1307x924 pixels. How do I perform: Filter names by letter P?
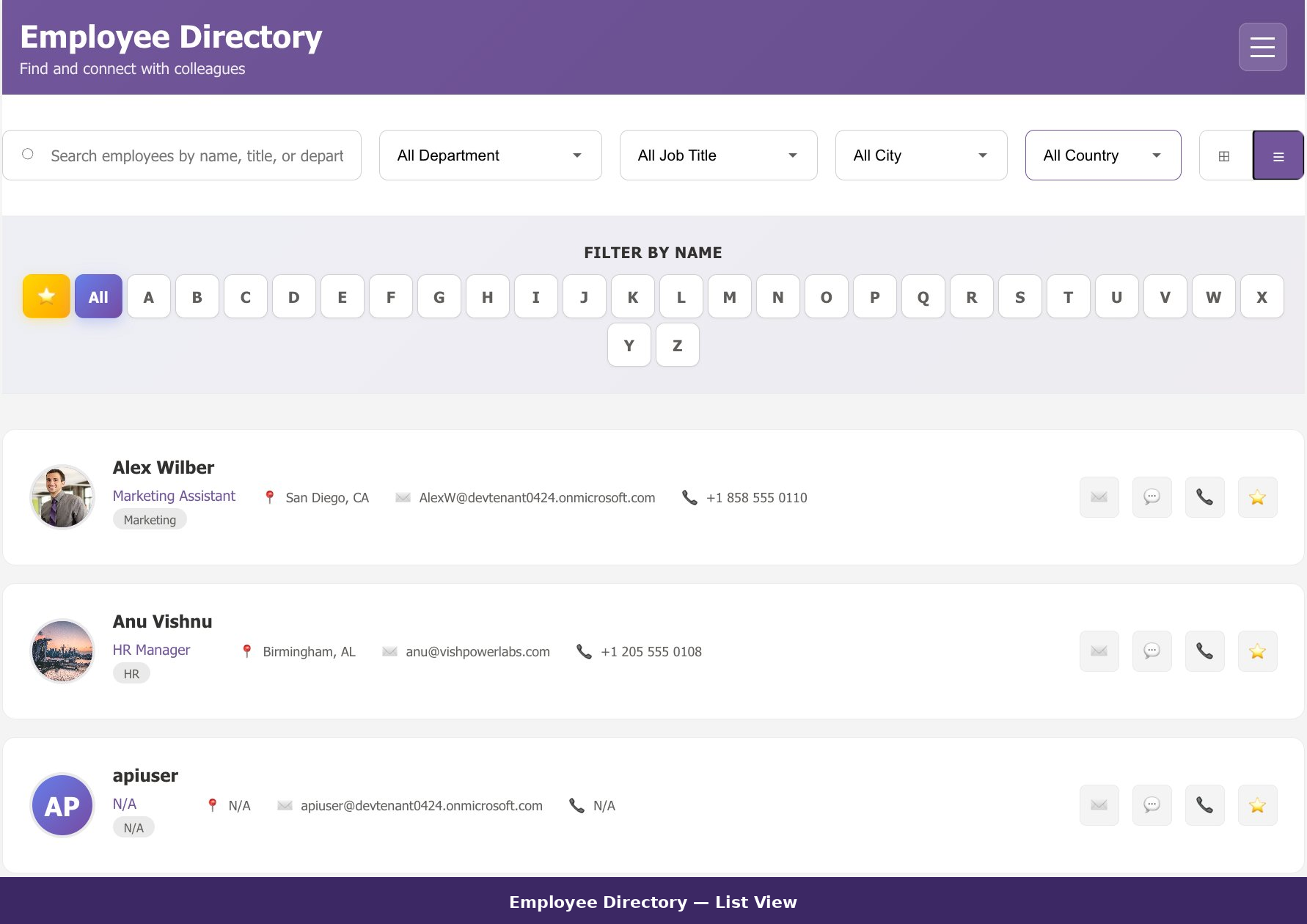(875, 296)
